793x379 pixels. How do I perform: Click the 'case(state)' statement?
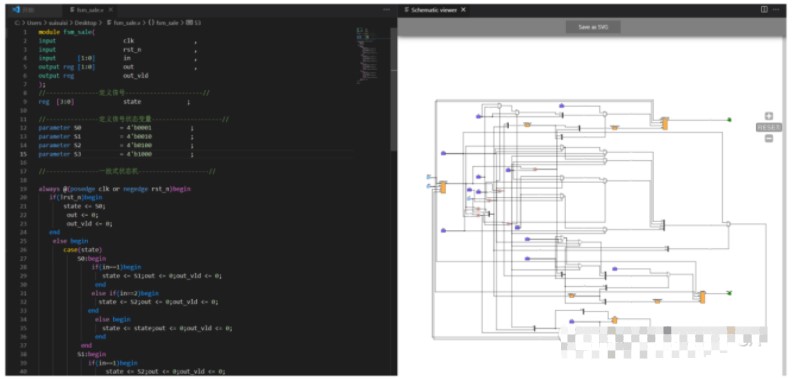[x=82, y=249]
